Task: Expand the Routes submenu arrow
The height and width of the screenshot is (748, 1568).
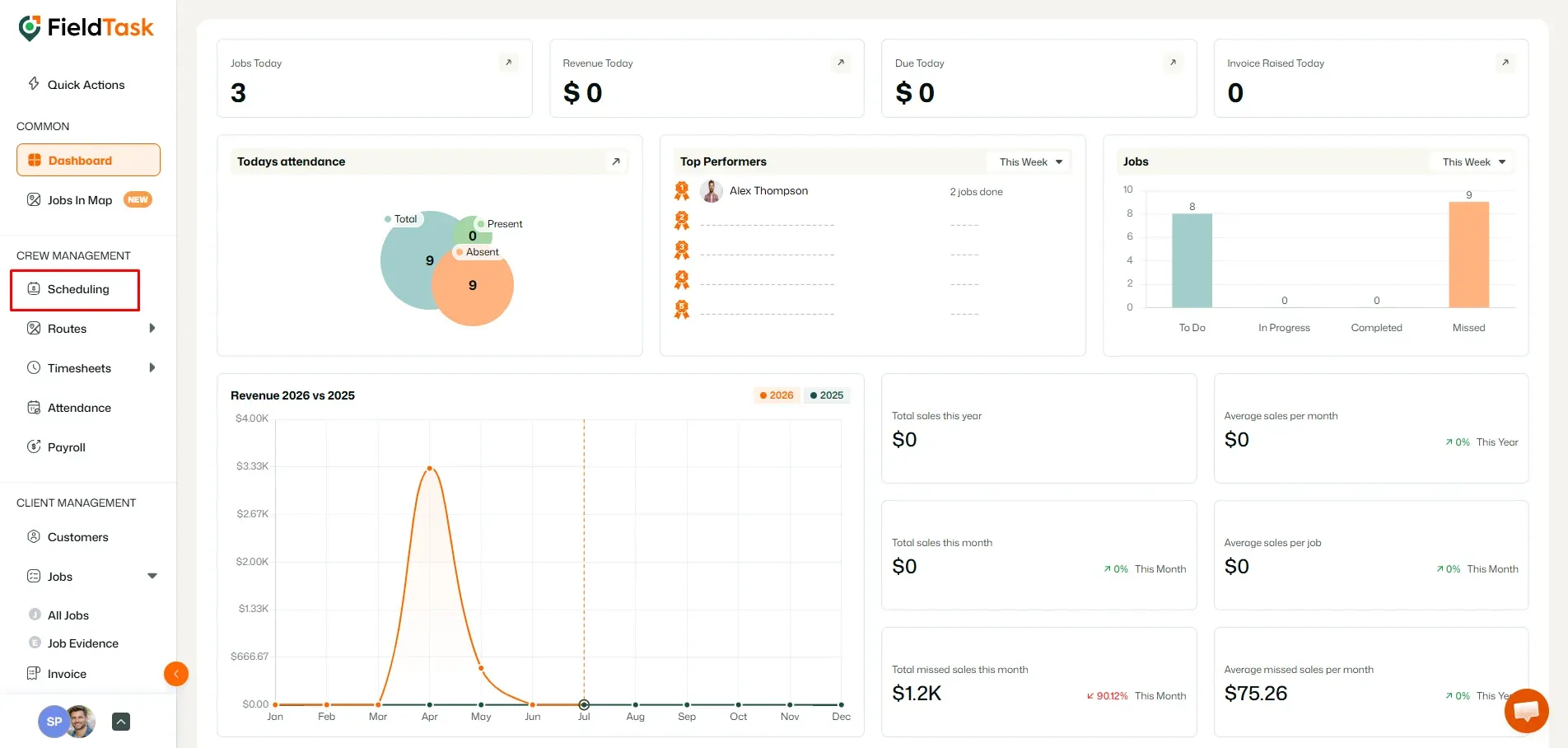Action: point(152,328)
